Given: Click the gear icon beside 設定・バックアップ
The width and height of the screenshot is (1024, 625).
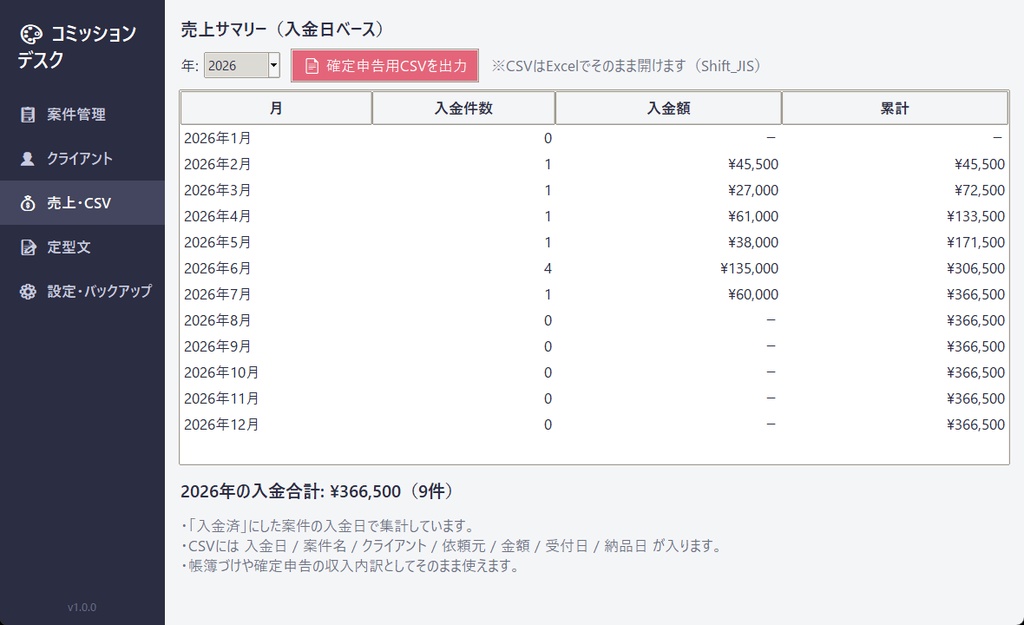Looking at the screenshot, I should tap(27, 292).
